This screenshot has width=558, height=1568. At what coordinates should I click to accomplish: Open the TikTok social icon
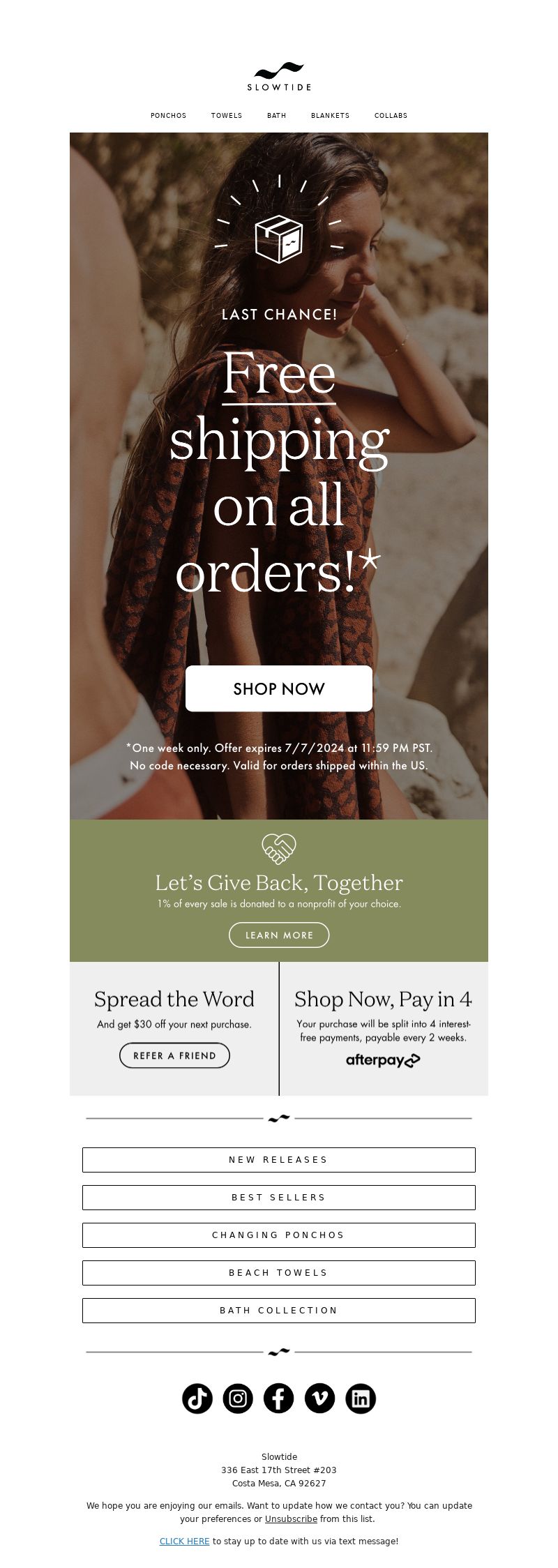[x=197, y=1398]
